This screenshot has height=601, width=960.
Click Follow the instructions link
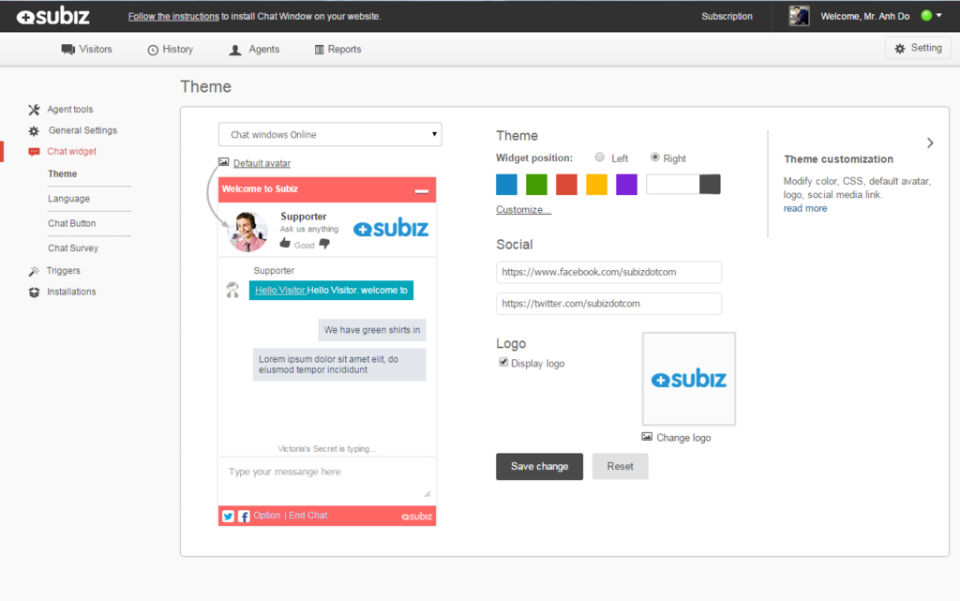[x=173, y=17]
